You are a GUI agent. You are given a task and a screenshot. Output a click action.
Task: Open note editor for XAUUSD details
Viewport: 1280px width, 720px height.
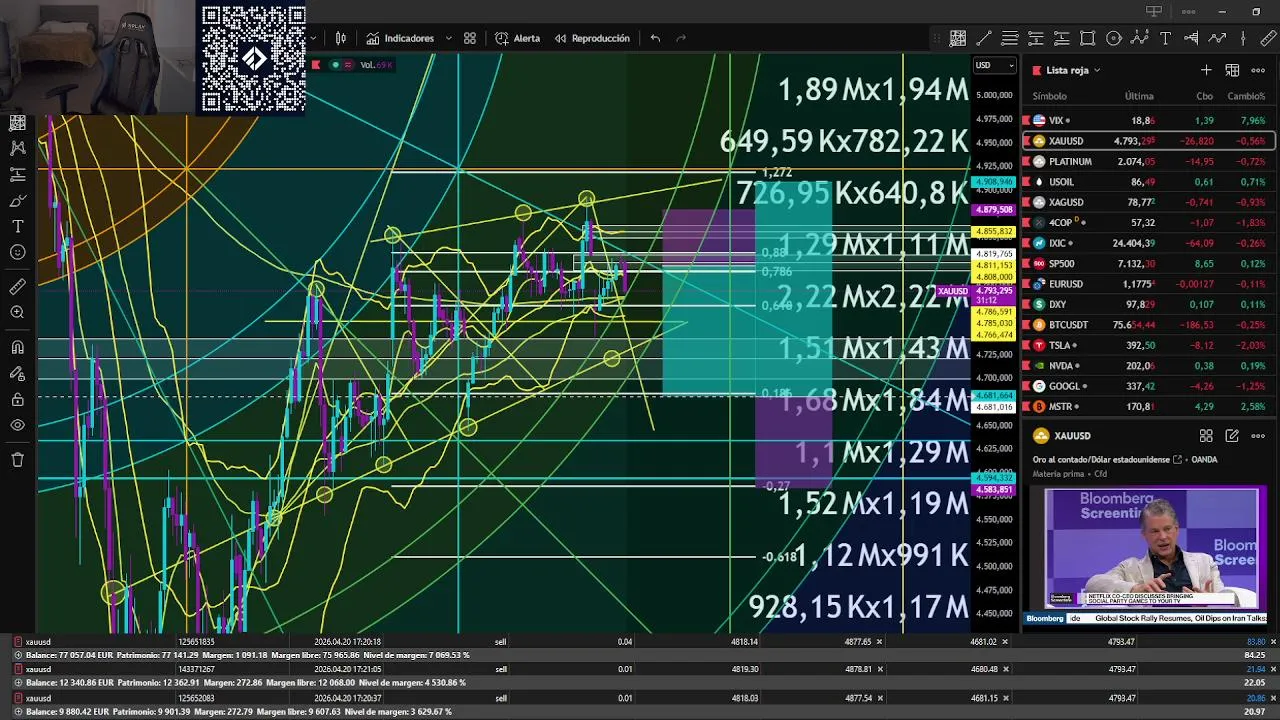pyautogui.click(x=1232, y=436)
